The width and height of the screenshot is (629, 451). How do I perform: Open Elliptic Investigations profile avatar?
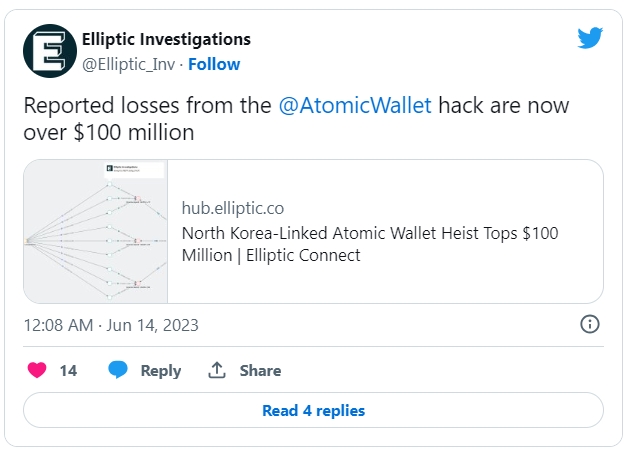click(50, 51)
